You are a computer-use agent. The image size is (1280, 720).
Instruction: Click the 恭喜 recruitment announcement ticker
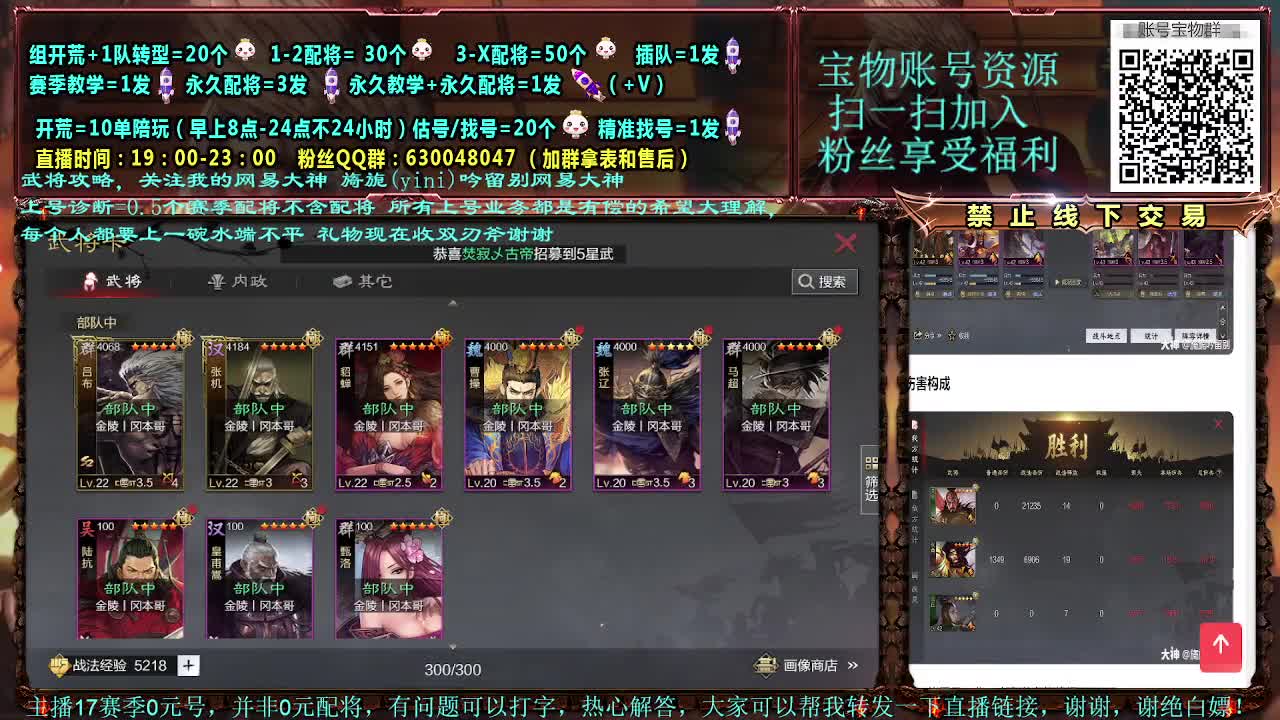(522, 254)
